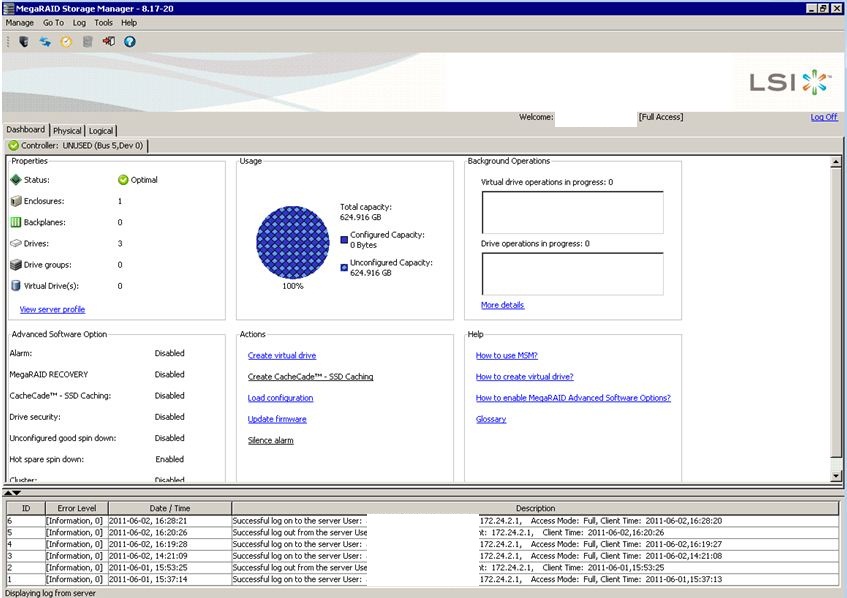The width and height of the screenshot is (847, 598).
Task: Select log row dated 2011-06-02, 16:20:26
Action: click(422, 533)
